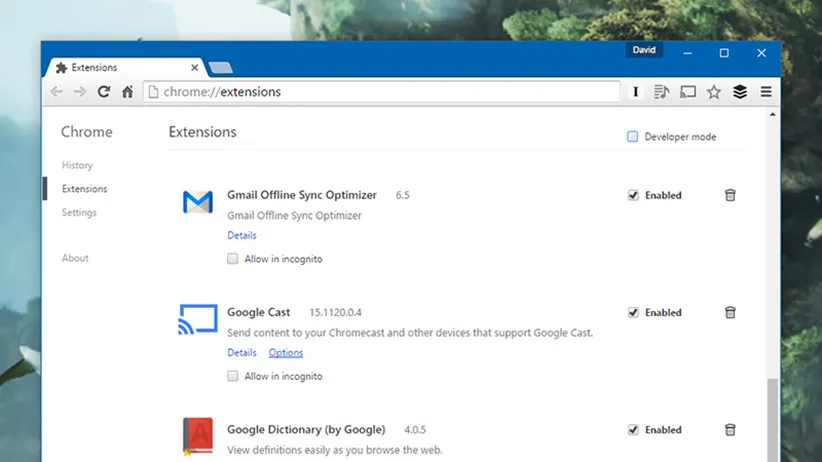
Task: Remove Gmail Offline Sync Optimizer via trash icon
Action: [x=730, y=195]
